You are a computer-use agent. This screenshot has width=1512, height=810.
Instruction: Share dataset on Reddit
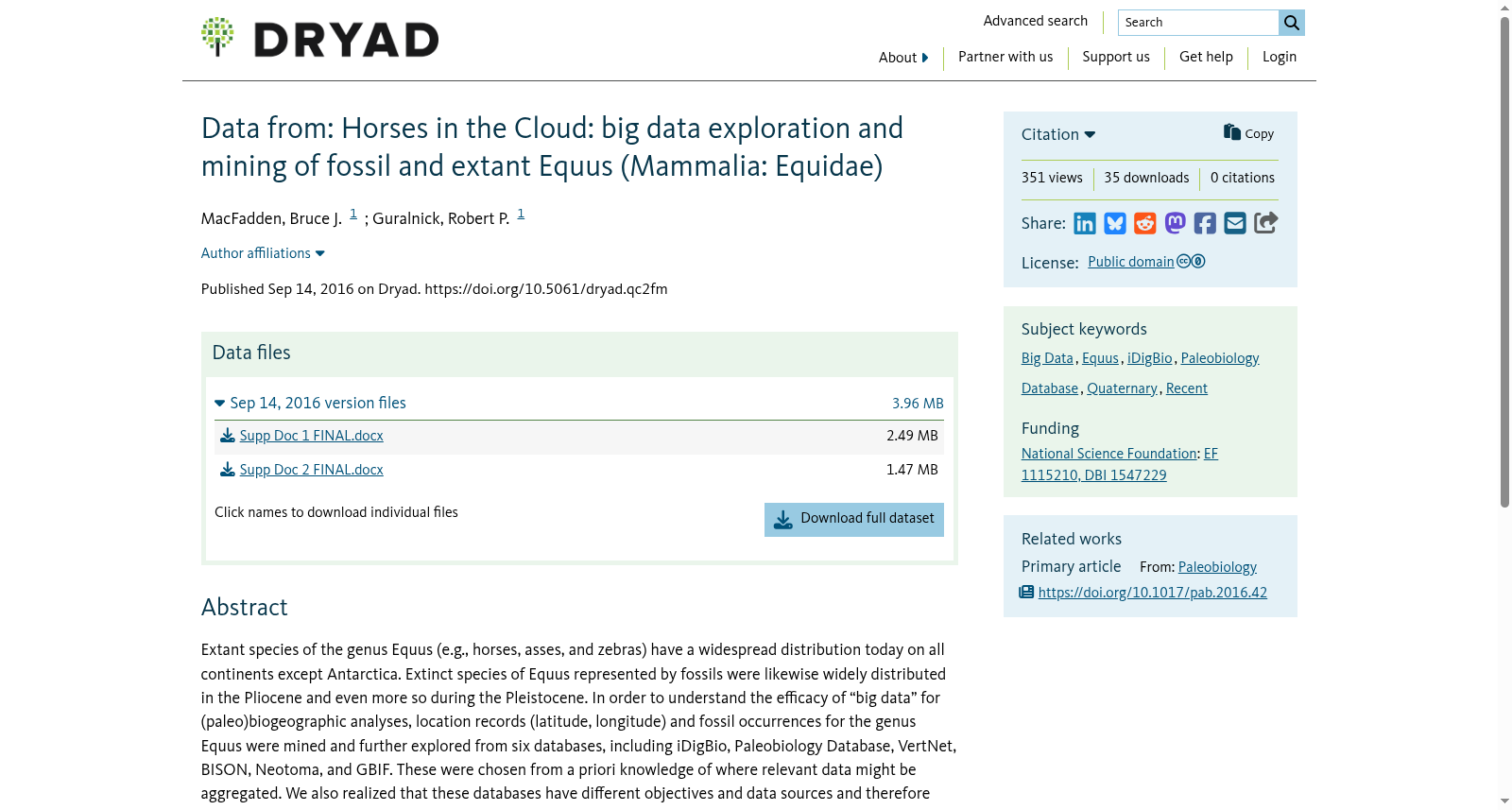click(1145, 223)
